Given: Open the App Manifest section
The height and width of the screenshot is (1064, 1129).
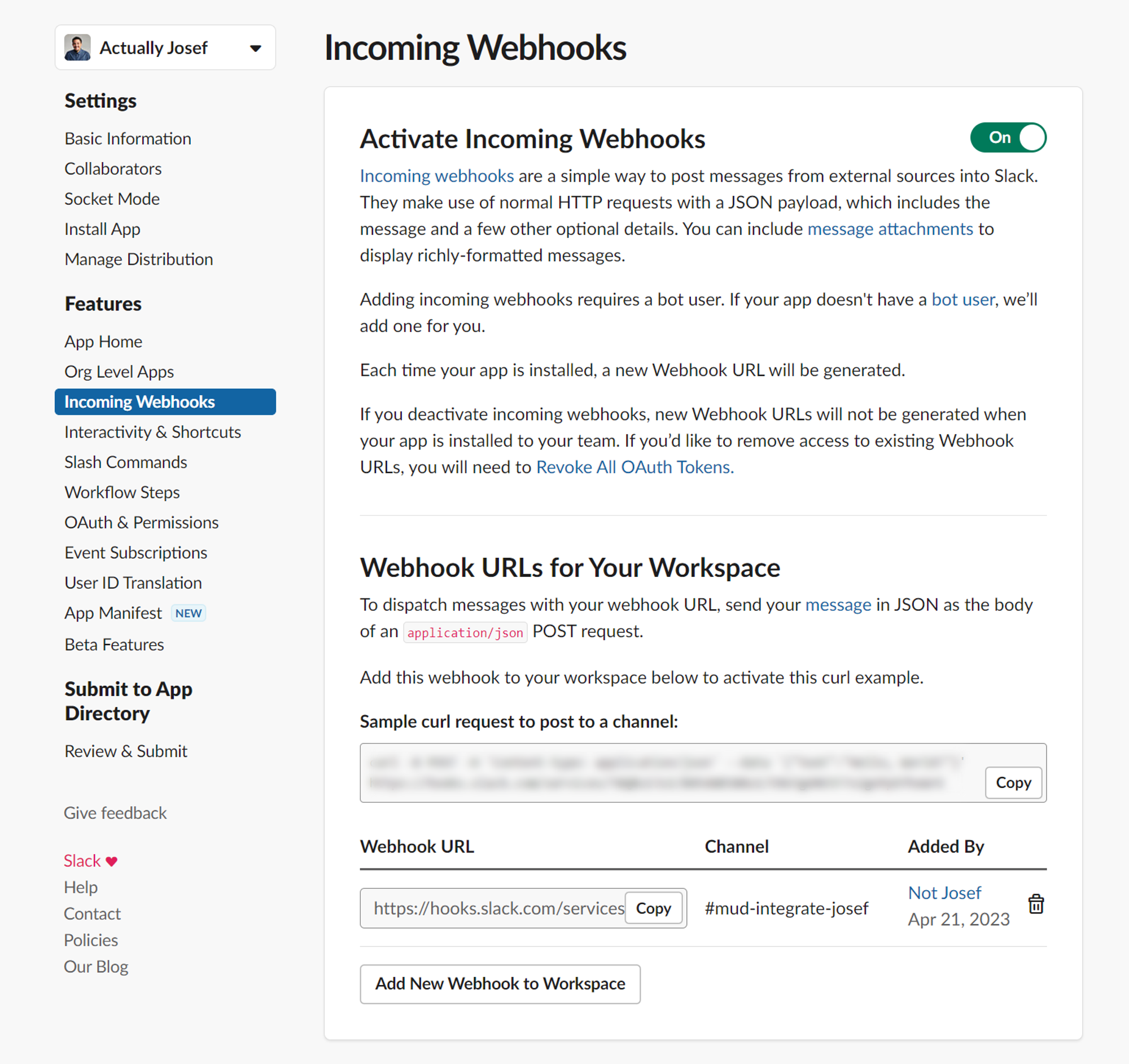Looking at the screenshot, I should (113, 612).
